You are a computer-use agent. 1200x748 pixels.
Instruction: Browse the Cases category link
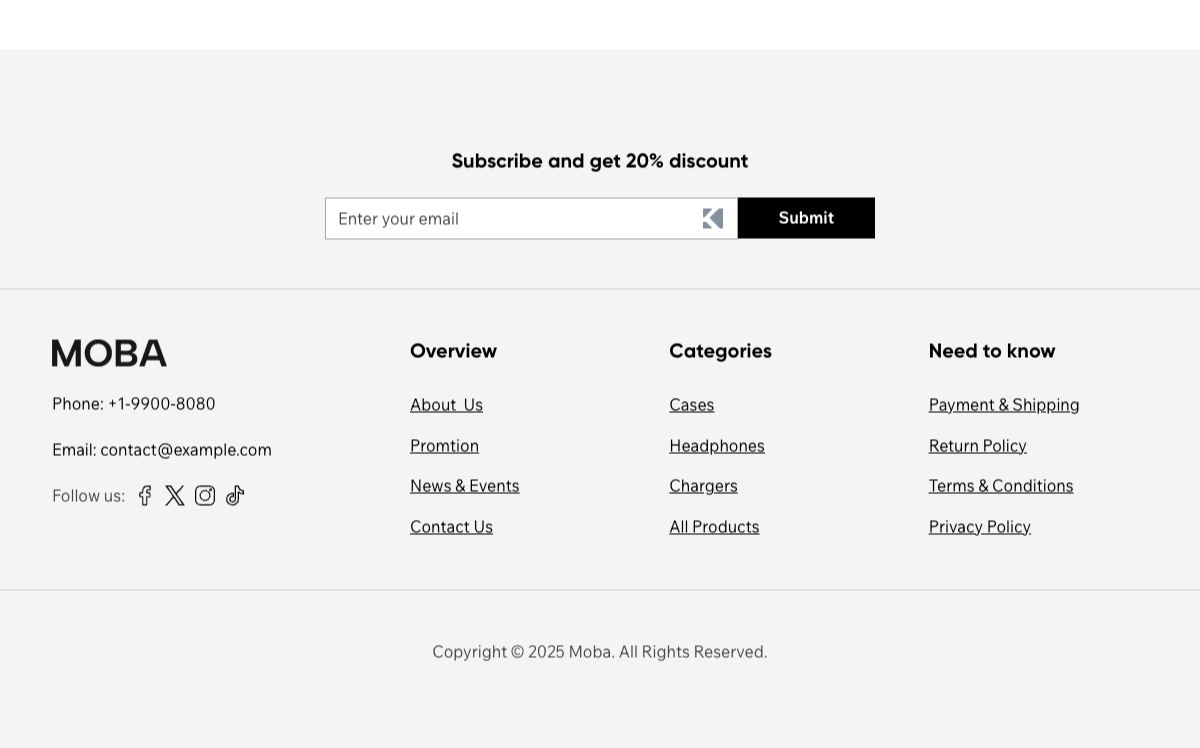coord(691,404)
